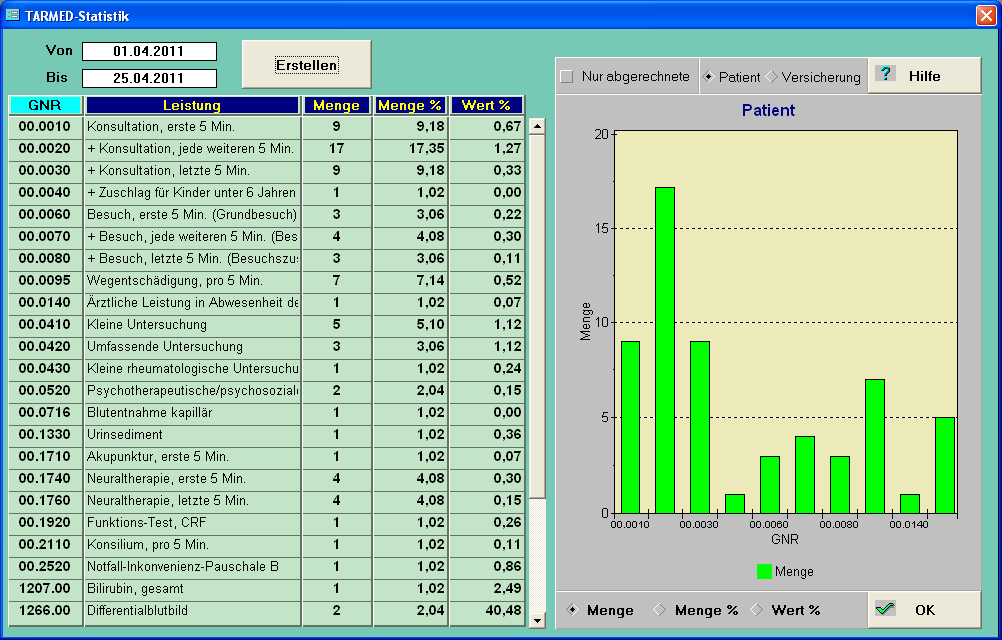Click the Leistung column header
The image size is (1002, 640).
click(192, 105)
